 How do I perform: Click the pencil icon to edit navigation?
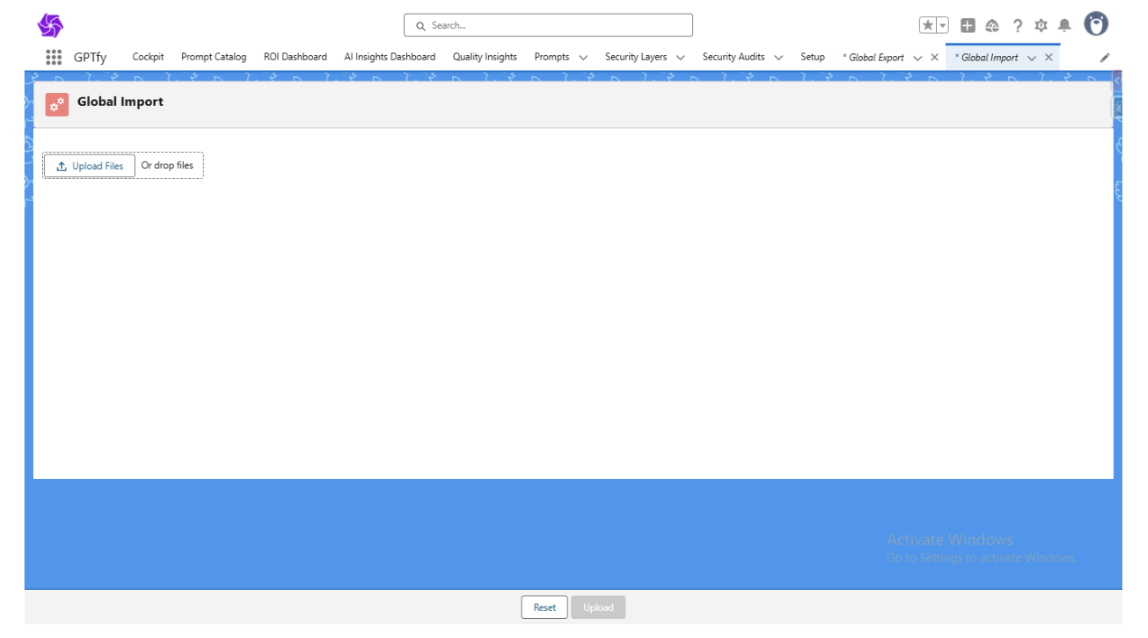tap(1104, 58)
